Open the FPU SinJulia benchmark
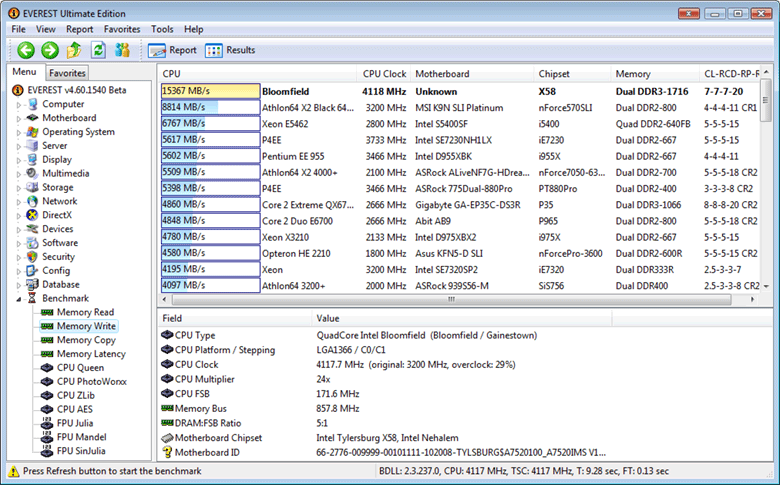 click(81, 452)
